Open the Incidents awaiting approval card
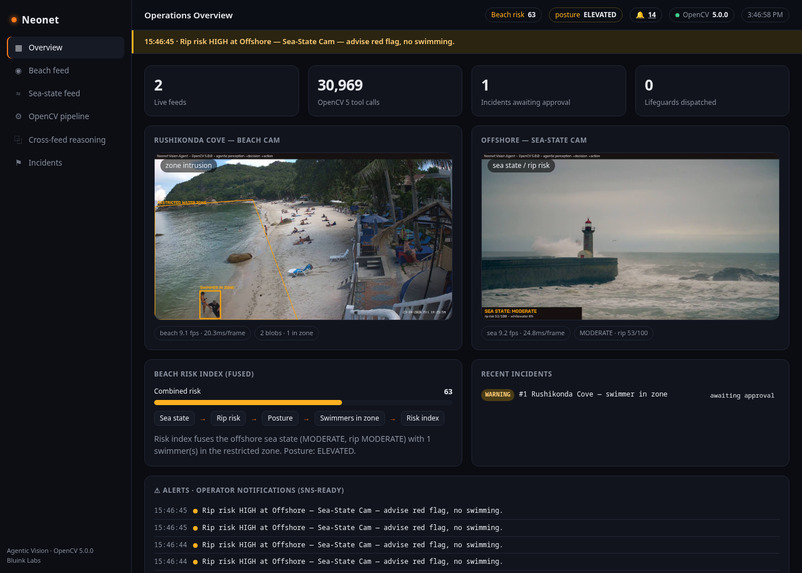 click(548, 91)
